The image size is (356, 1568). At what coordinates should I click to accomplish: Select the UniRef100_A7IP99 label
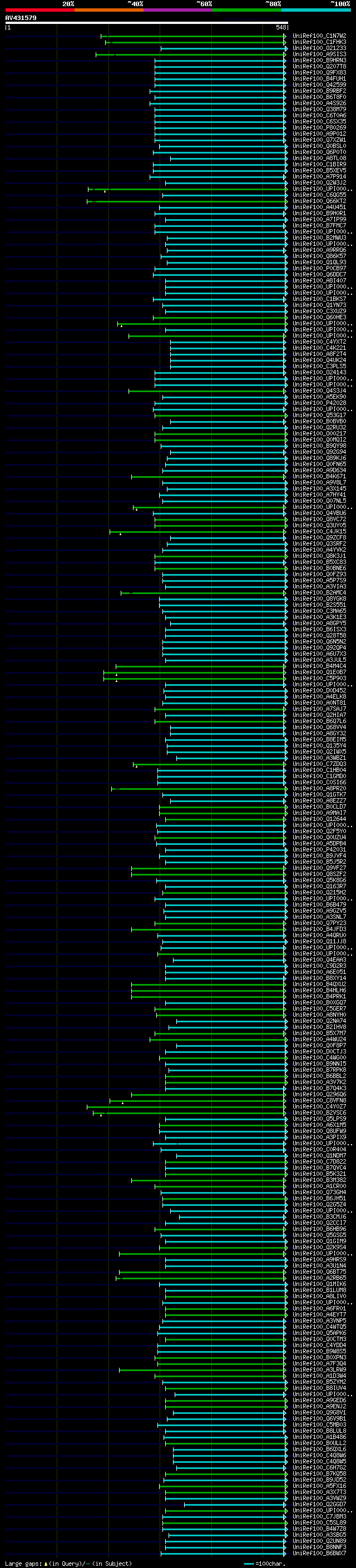pyautogui.click(x=319, y=219)
